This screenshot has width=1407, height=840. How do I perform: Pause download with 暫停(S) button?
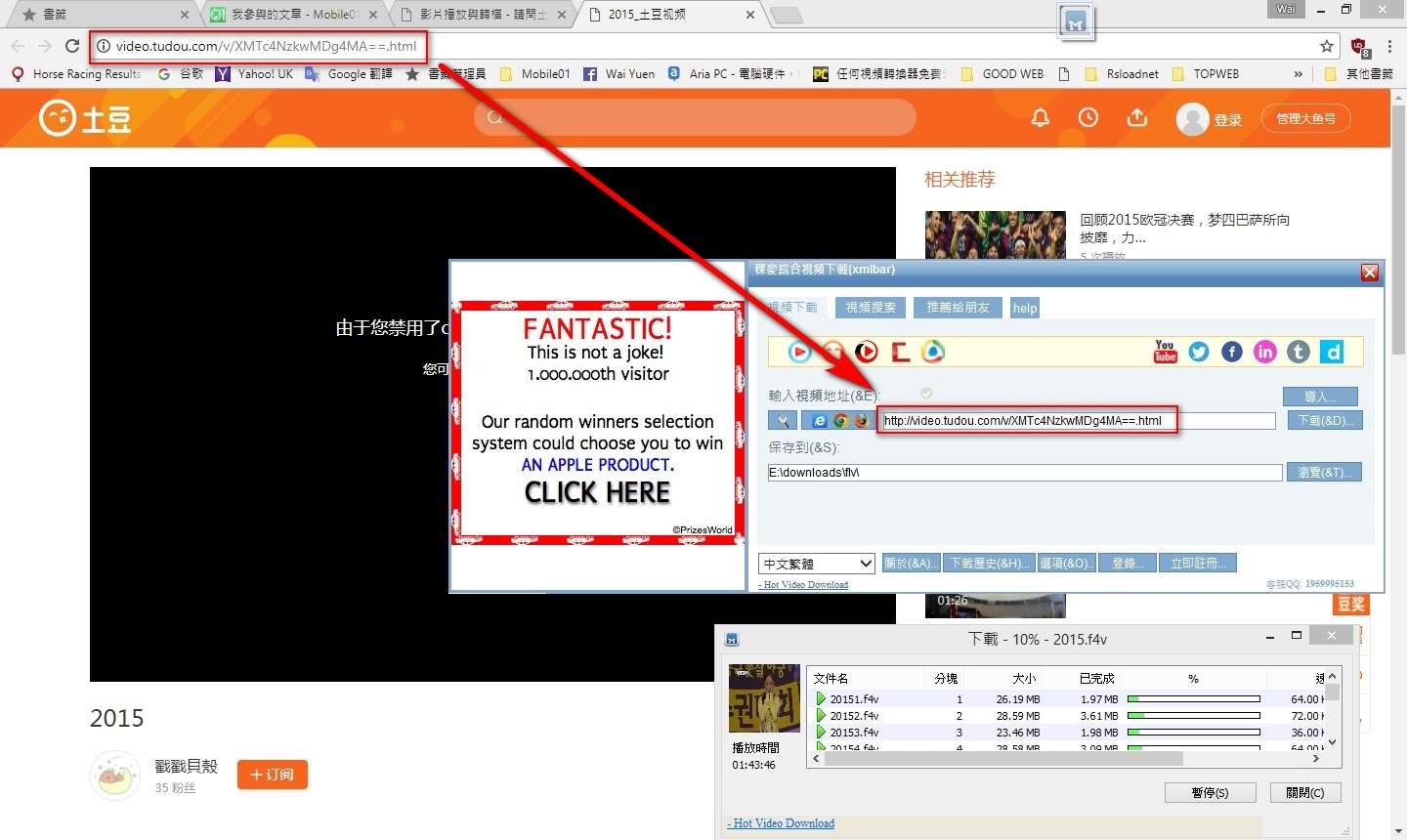[x=1210, y=792]
